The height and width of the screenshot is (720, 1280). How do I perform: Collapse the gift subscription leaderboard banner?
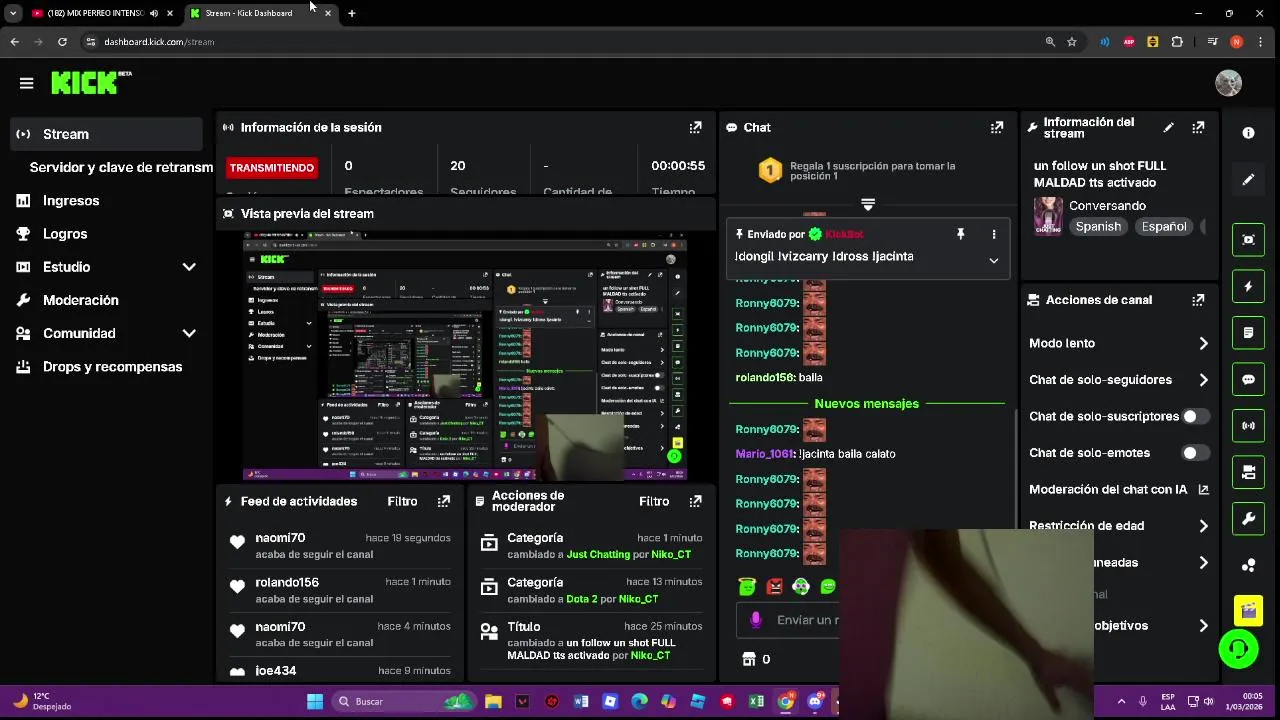coord(868,204)
